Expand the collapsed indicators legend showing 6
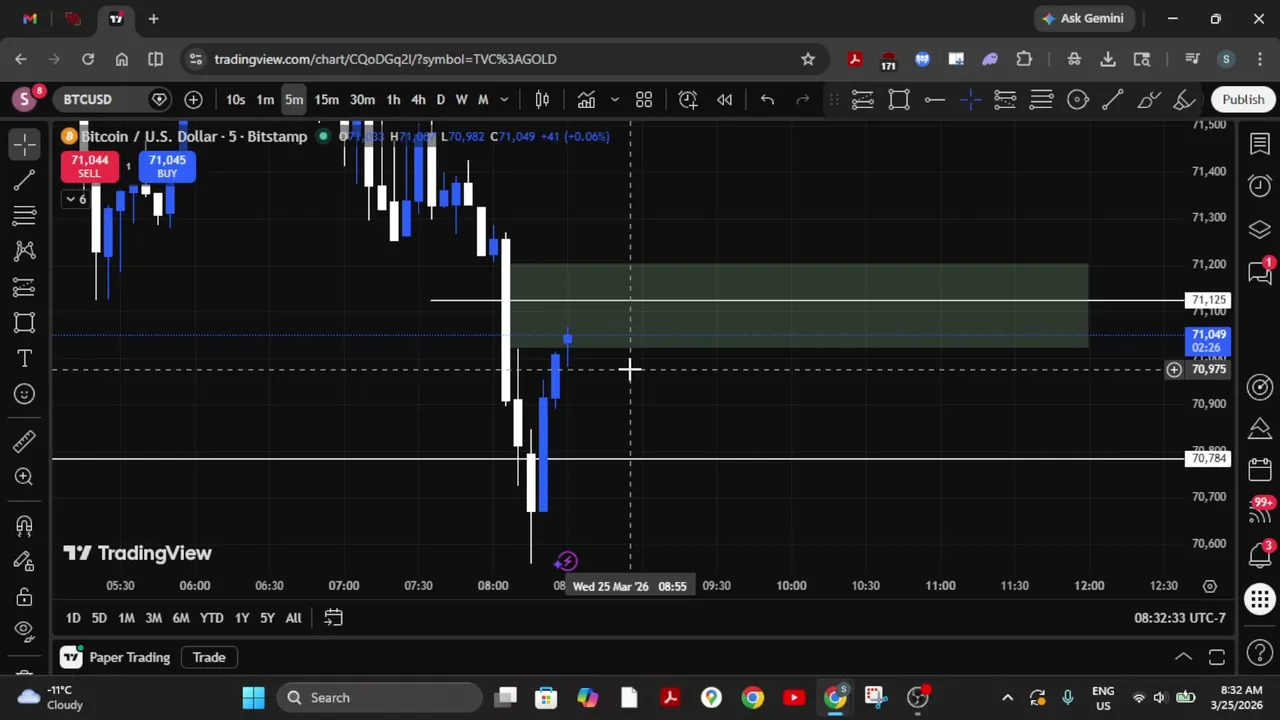Screen dimensions: 1280x720 [x=76, y=199]
